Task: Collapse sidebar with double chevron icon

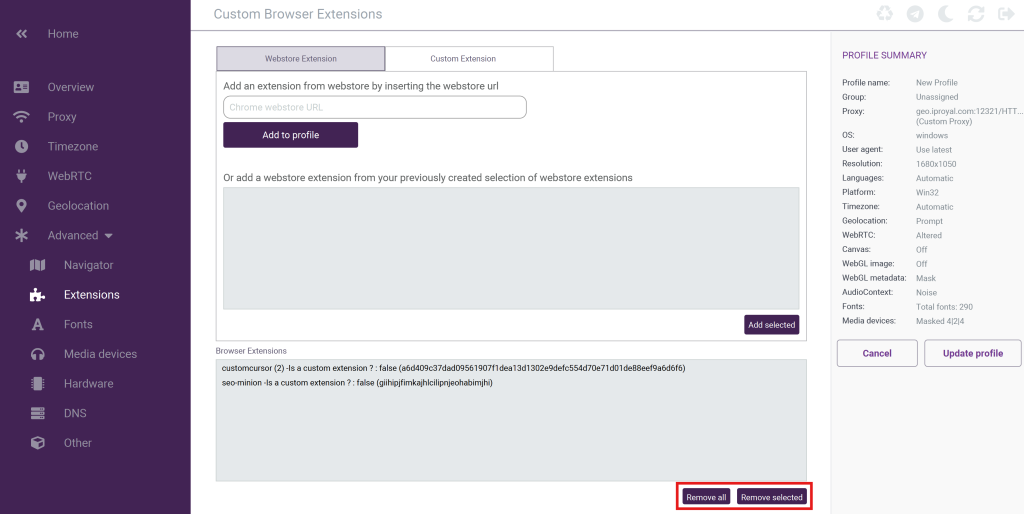Action: [22, 34]
